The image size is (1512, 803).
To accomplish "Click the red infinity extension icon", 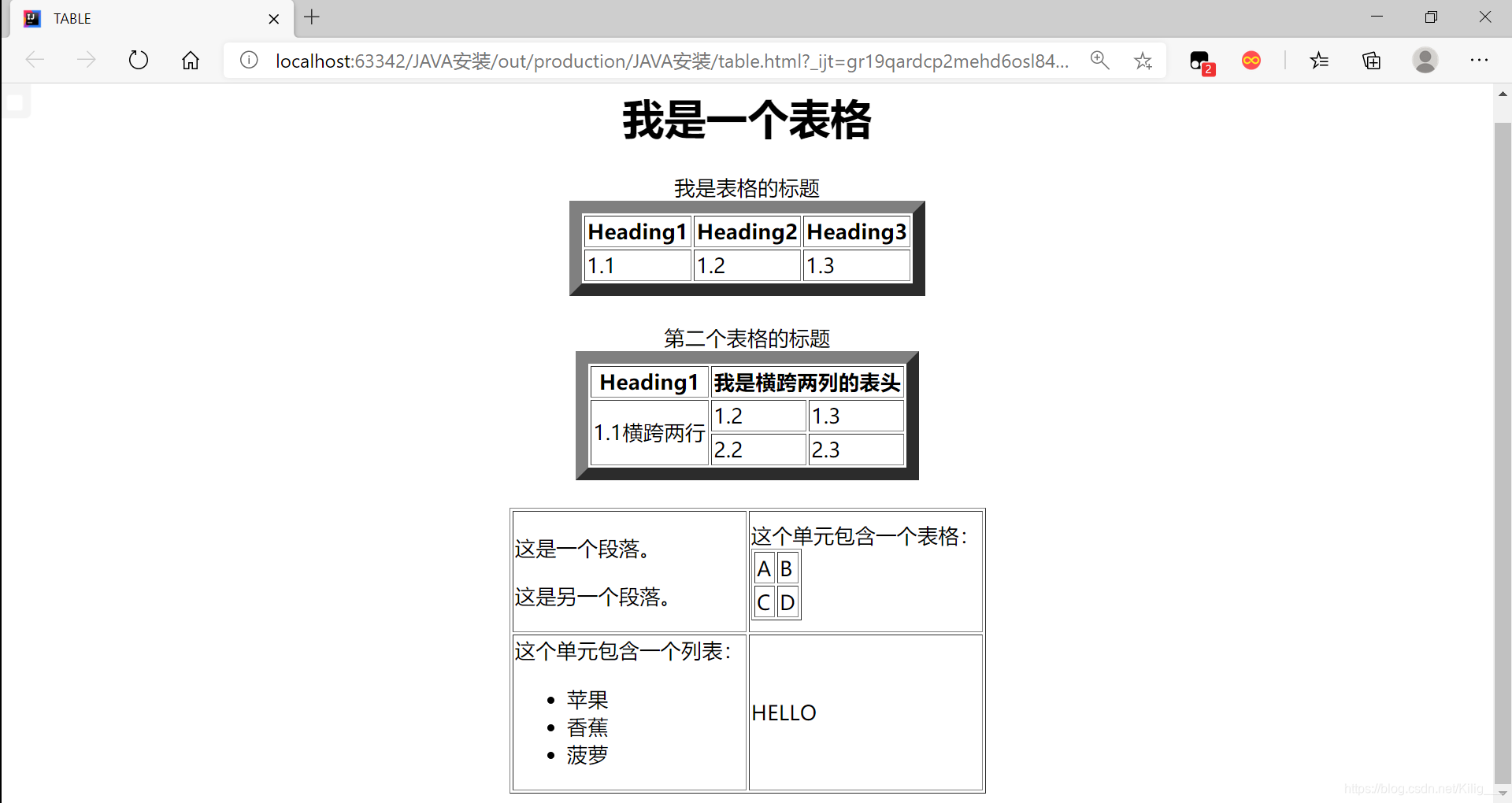I will [1251, 60].
